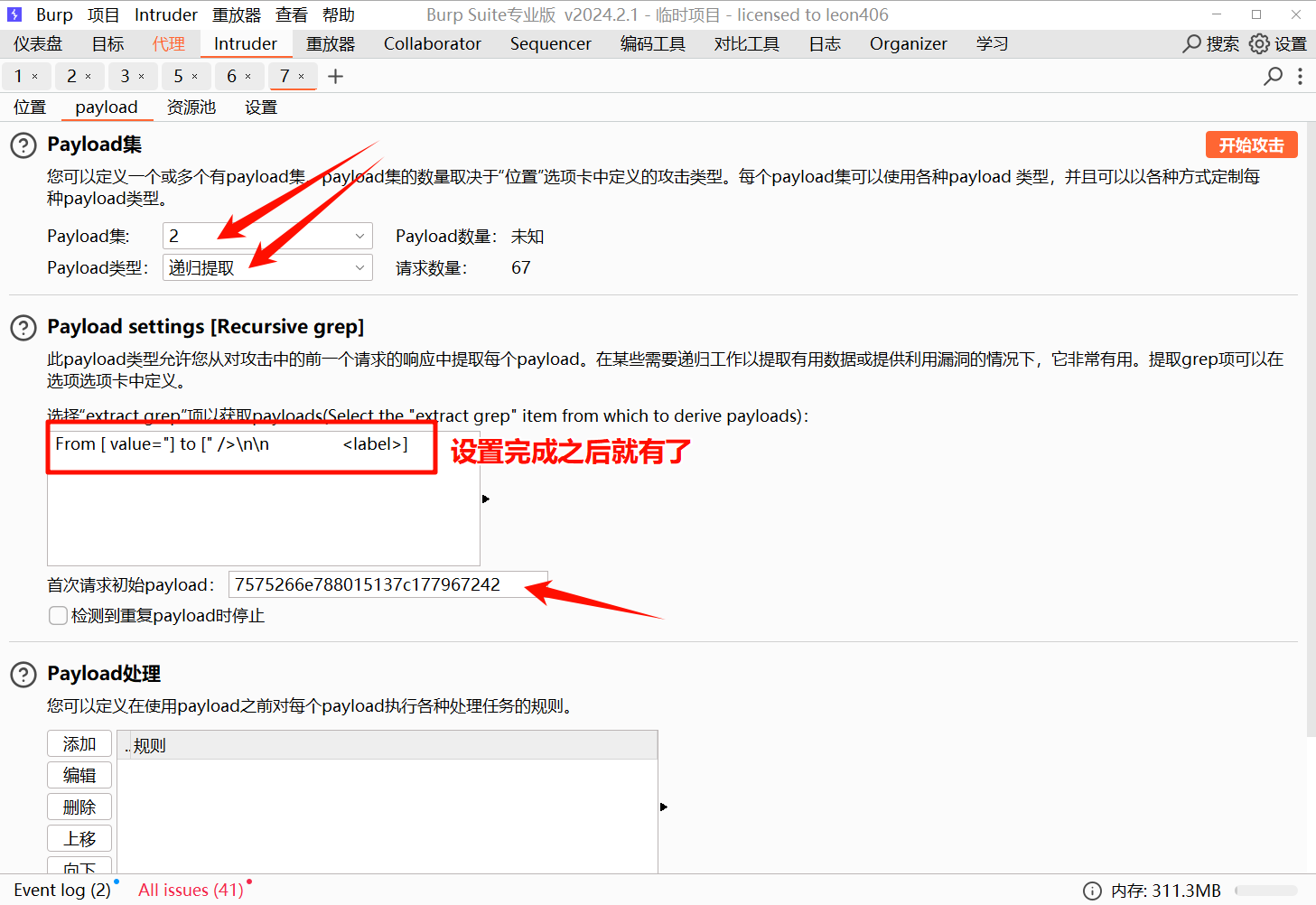
Task: Switch to the 对比工具 tab
Action: coord(747,43)
